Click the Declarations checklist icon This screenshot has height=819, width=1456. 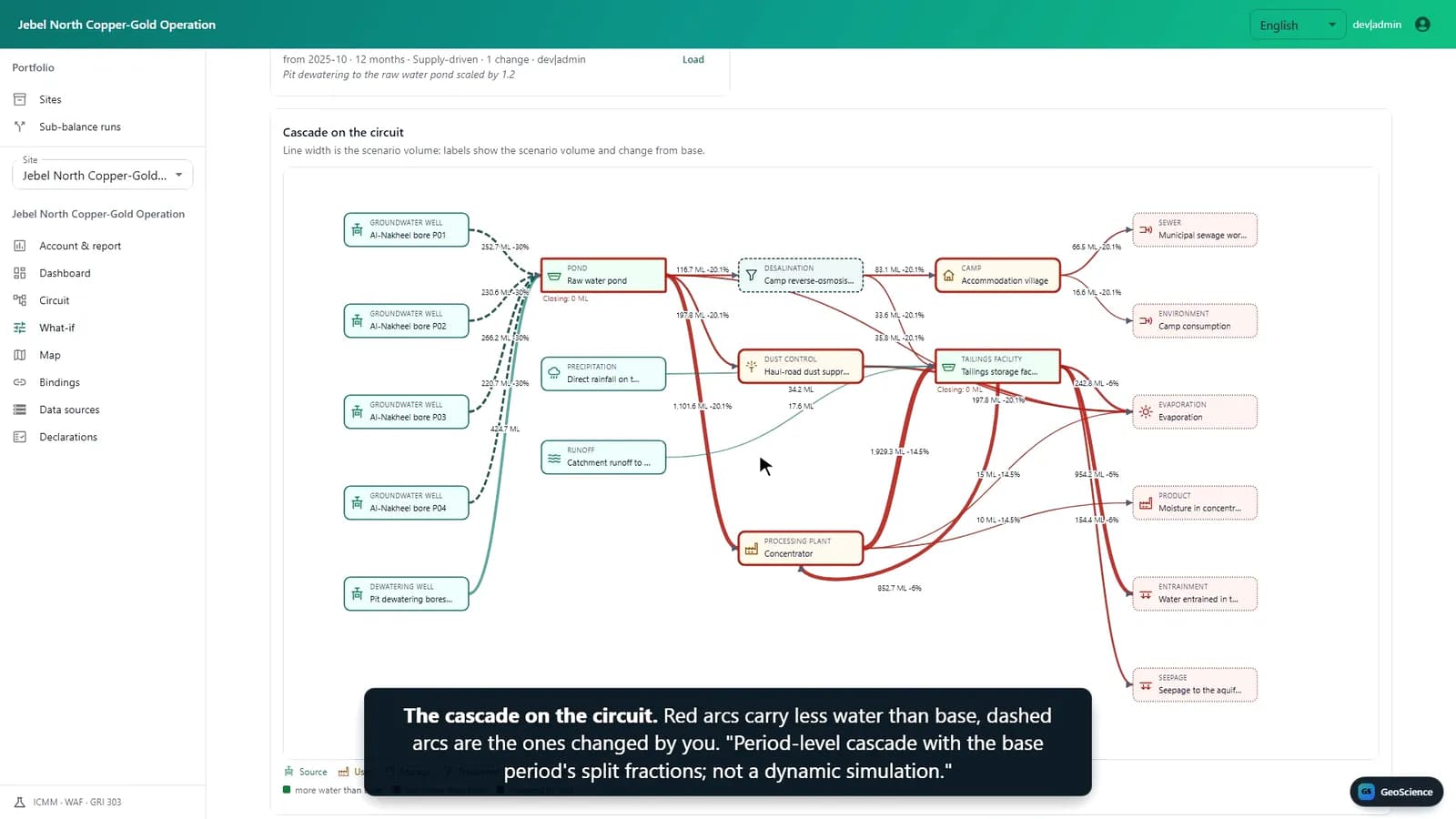click(x=20, y=437)
